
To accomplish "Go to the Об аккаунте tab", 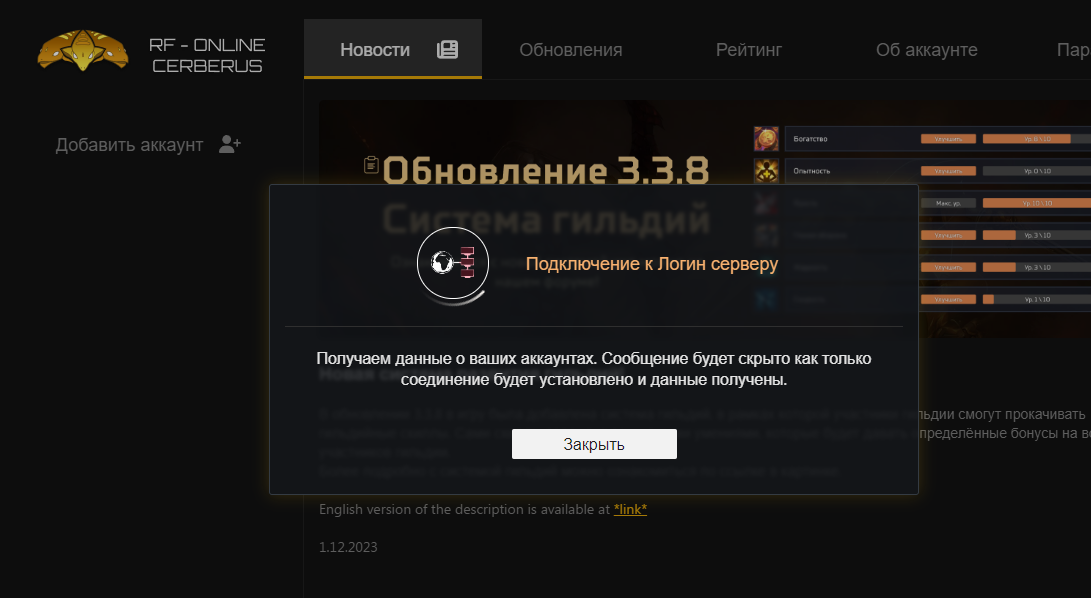I will pyautogui.click(x=927, y=50).
